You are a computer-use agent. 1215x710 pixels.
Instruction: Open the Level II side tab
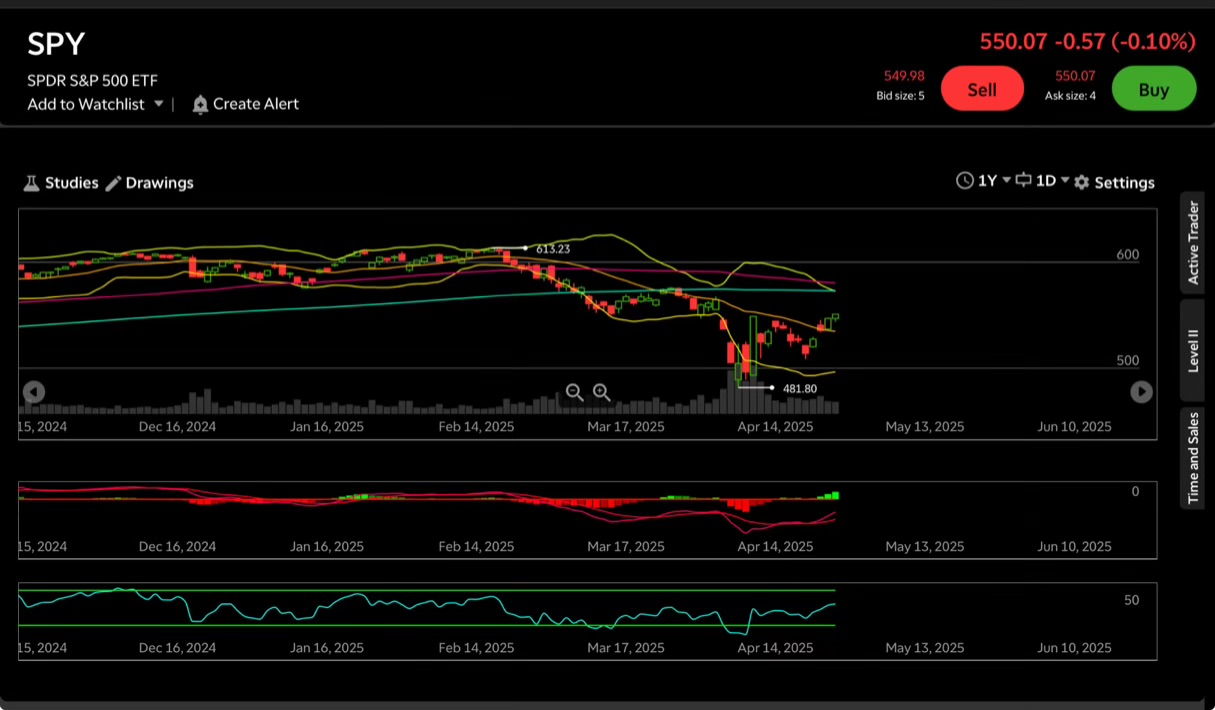1192,351
